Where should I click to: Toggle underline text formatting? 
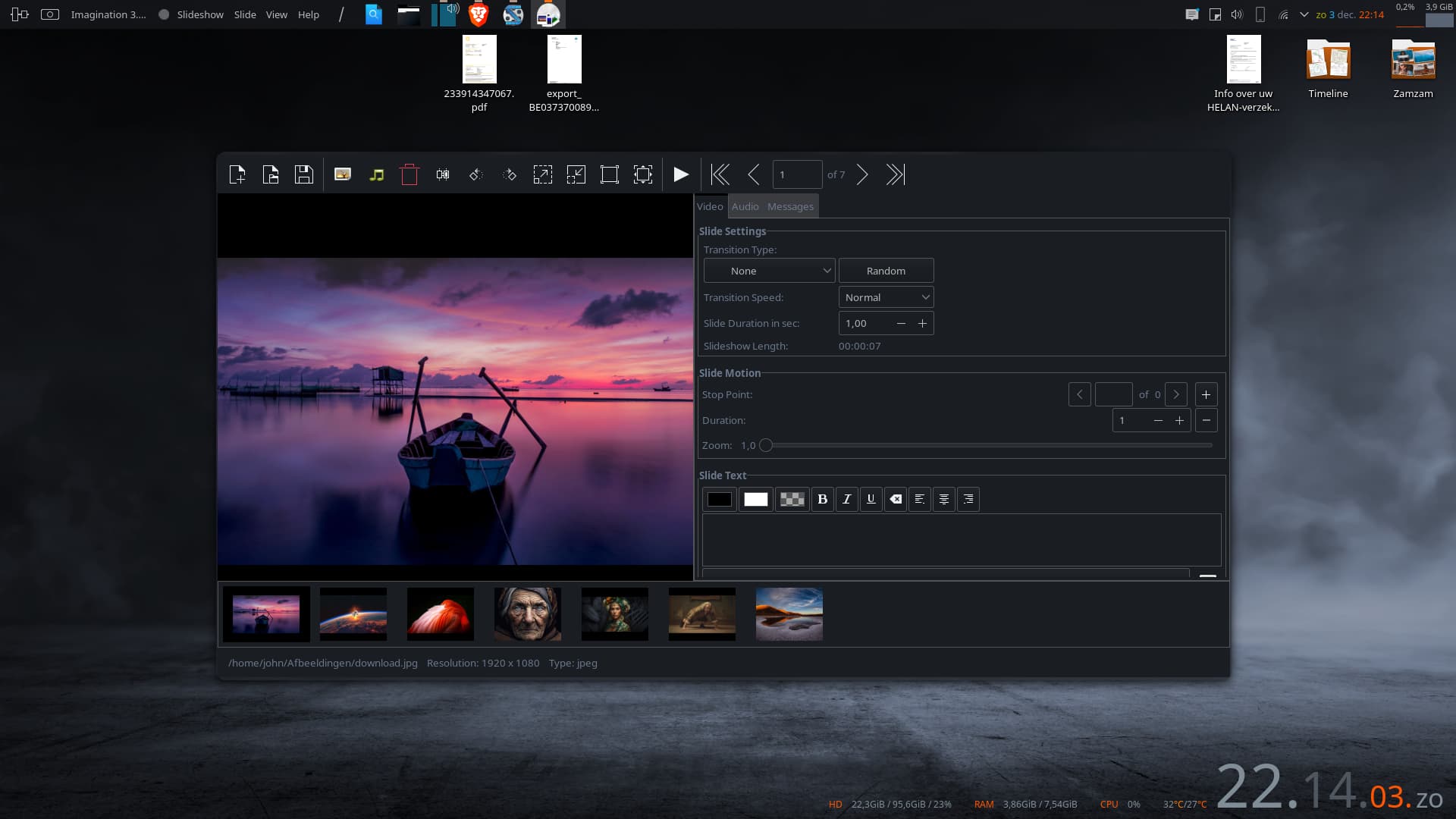[x=871, y=499]
